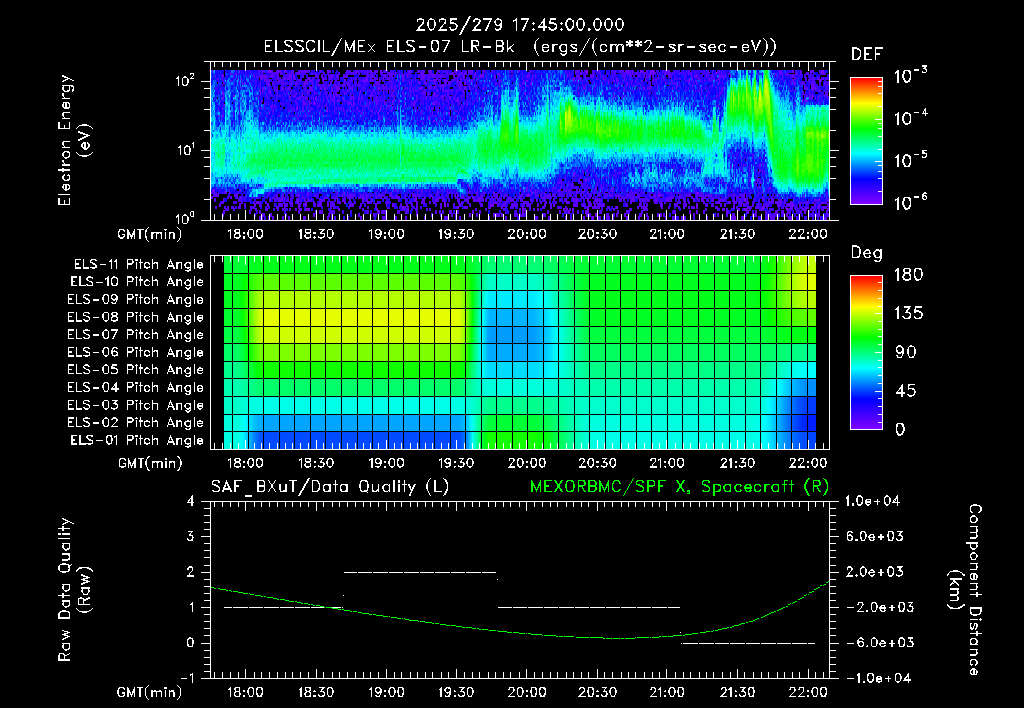Click the ELS-07 Pitch Angle row label
Viewport: 1024px width, 708px height.
pos(136,334)
